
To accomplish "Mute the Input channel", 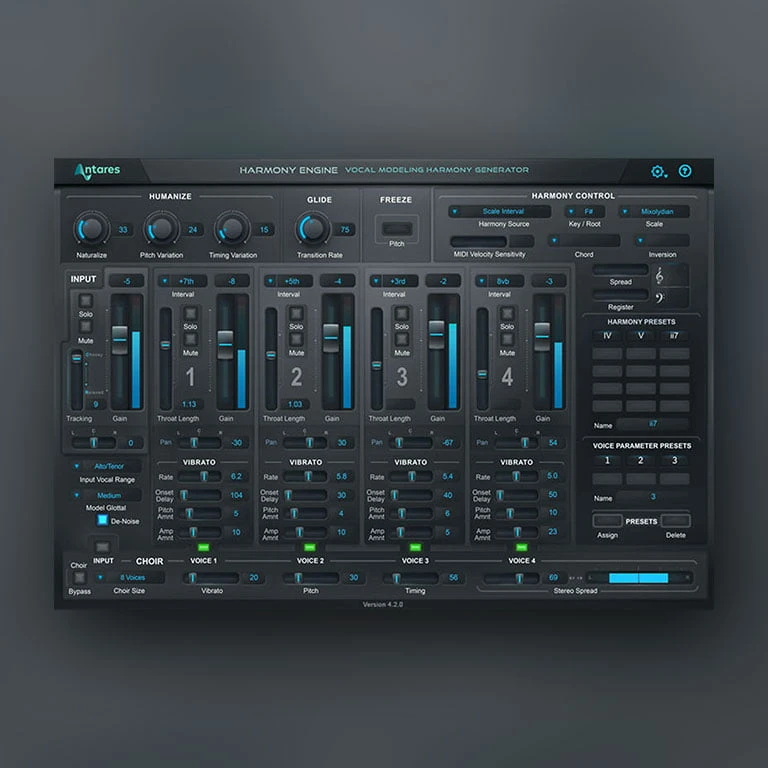I will pyautogui.click(x=86, y=327).
